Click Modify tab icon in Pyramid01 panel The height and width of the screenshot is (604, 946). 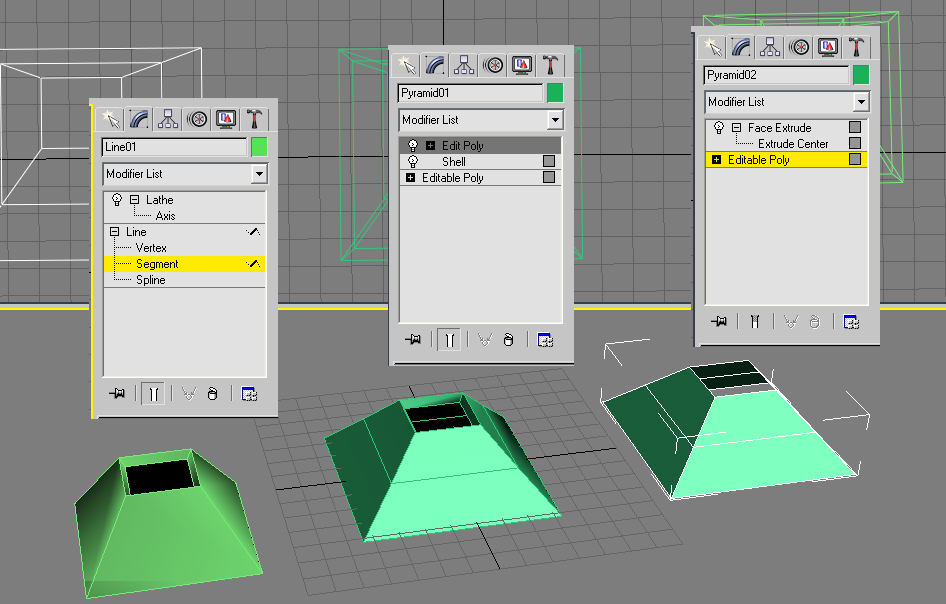[435, 65]
